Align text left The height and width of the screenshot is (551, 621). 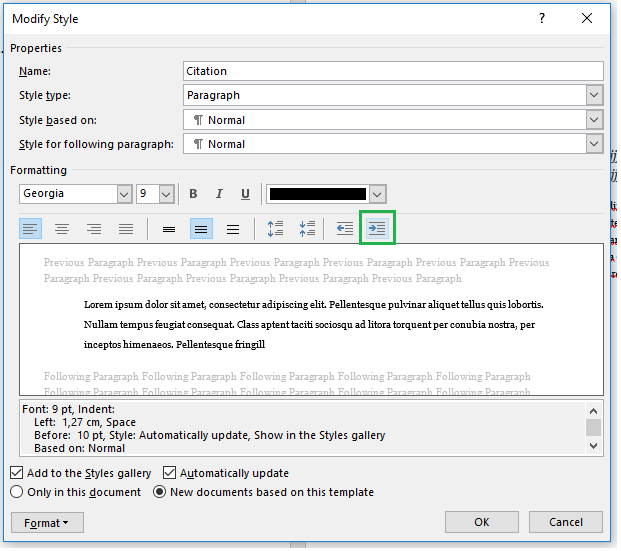(x=30, y=229)
